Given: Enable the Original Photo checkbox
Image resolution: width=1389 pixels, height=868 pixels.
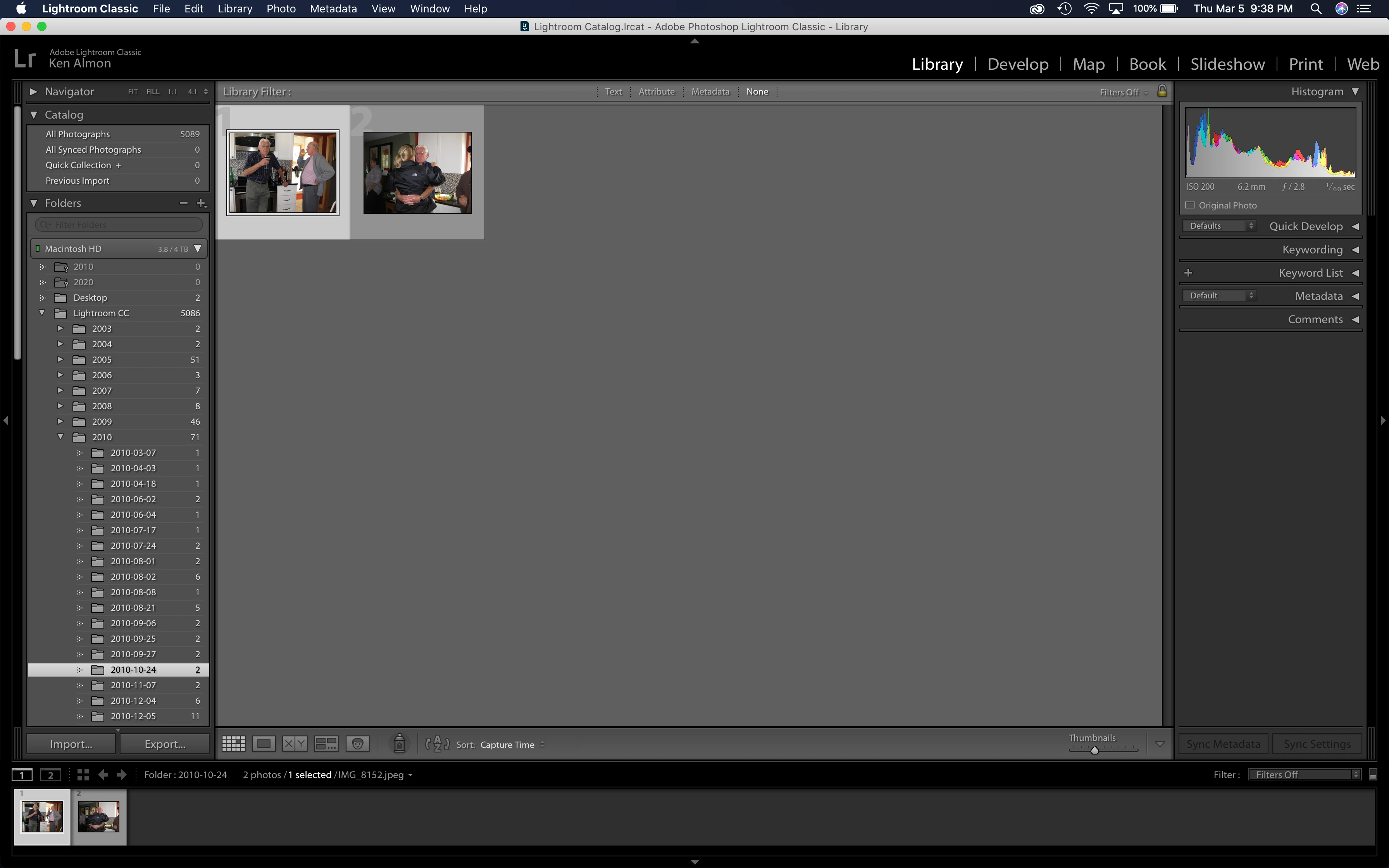Looking at the screenshot, I should pos(1191,205).
